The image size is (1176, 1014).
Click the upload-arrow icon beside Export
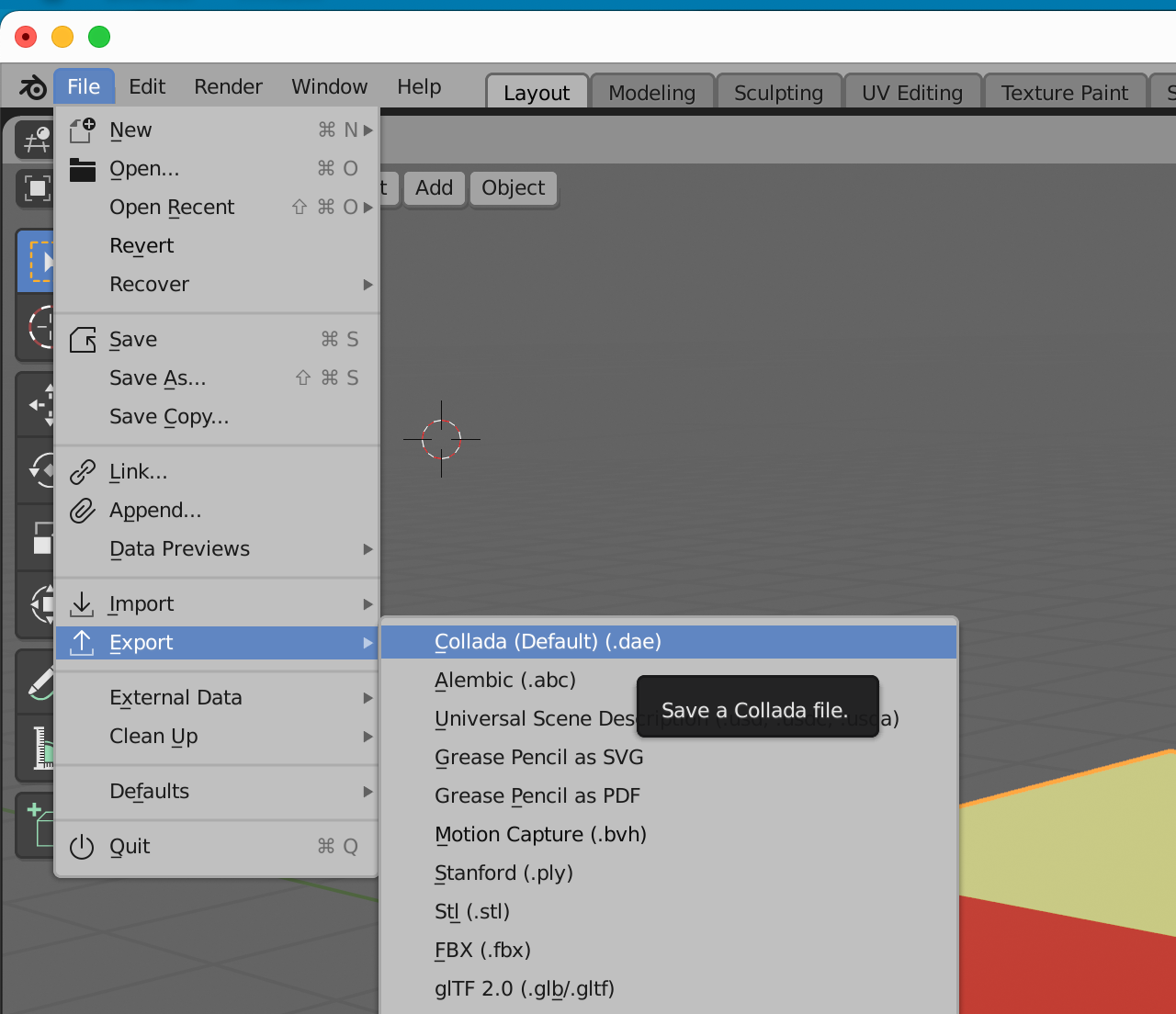(x=82, y=643)
